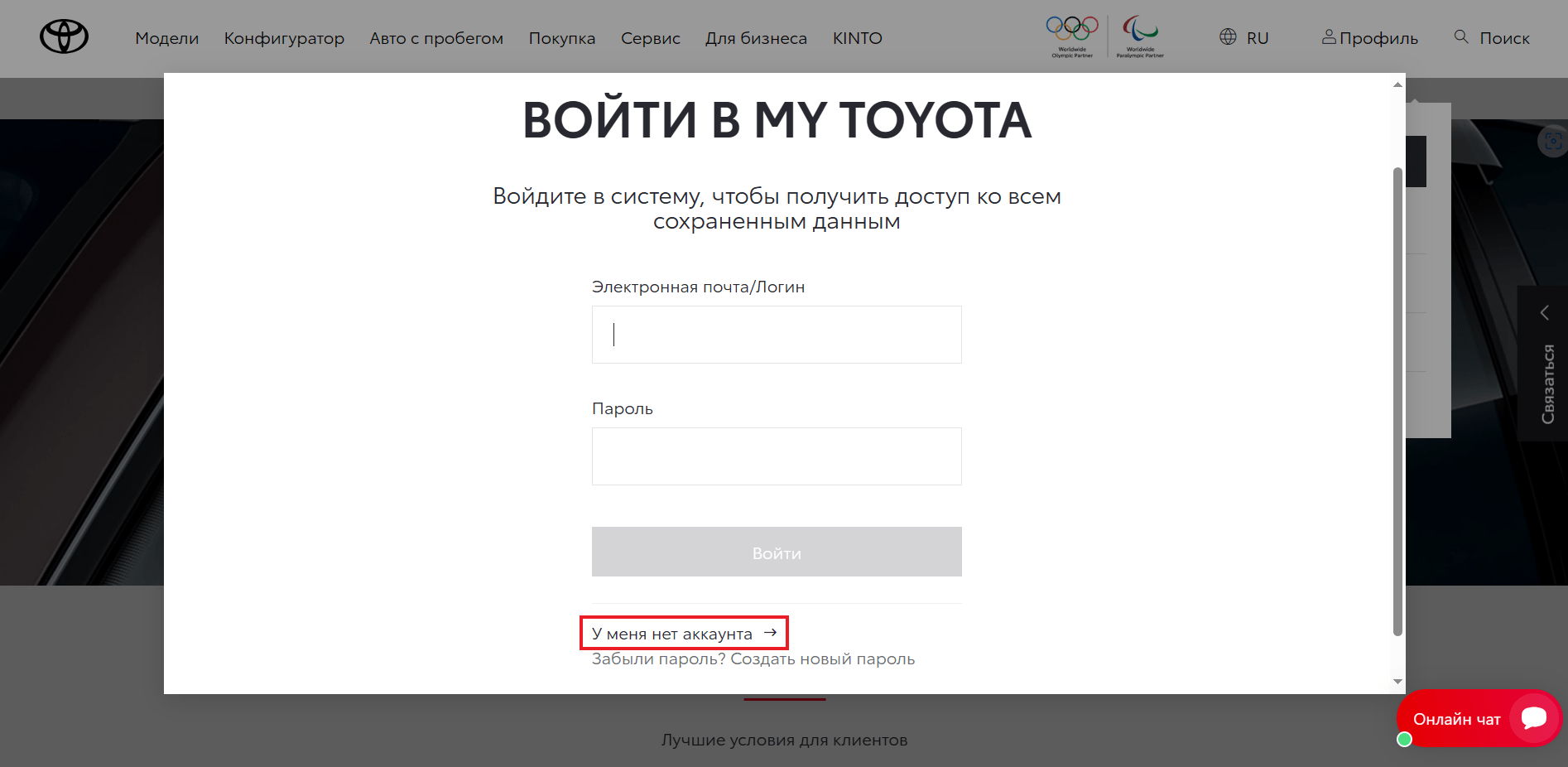Click the Связаться vertical tab label
The image size is (1568, 767).
point(1547,384)
